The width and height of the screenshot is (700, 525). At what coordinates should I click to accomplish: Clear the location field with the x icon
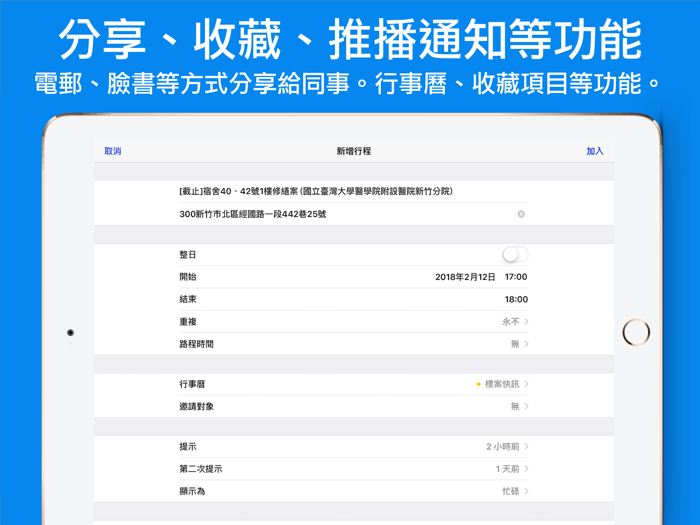click(x=521, y=214)
